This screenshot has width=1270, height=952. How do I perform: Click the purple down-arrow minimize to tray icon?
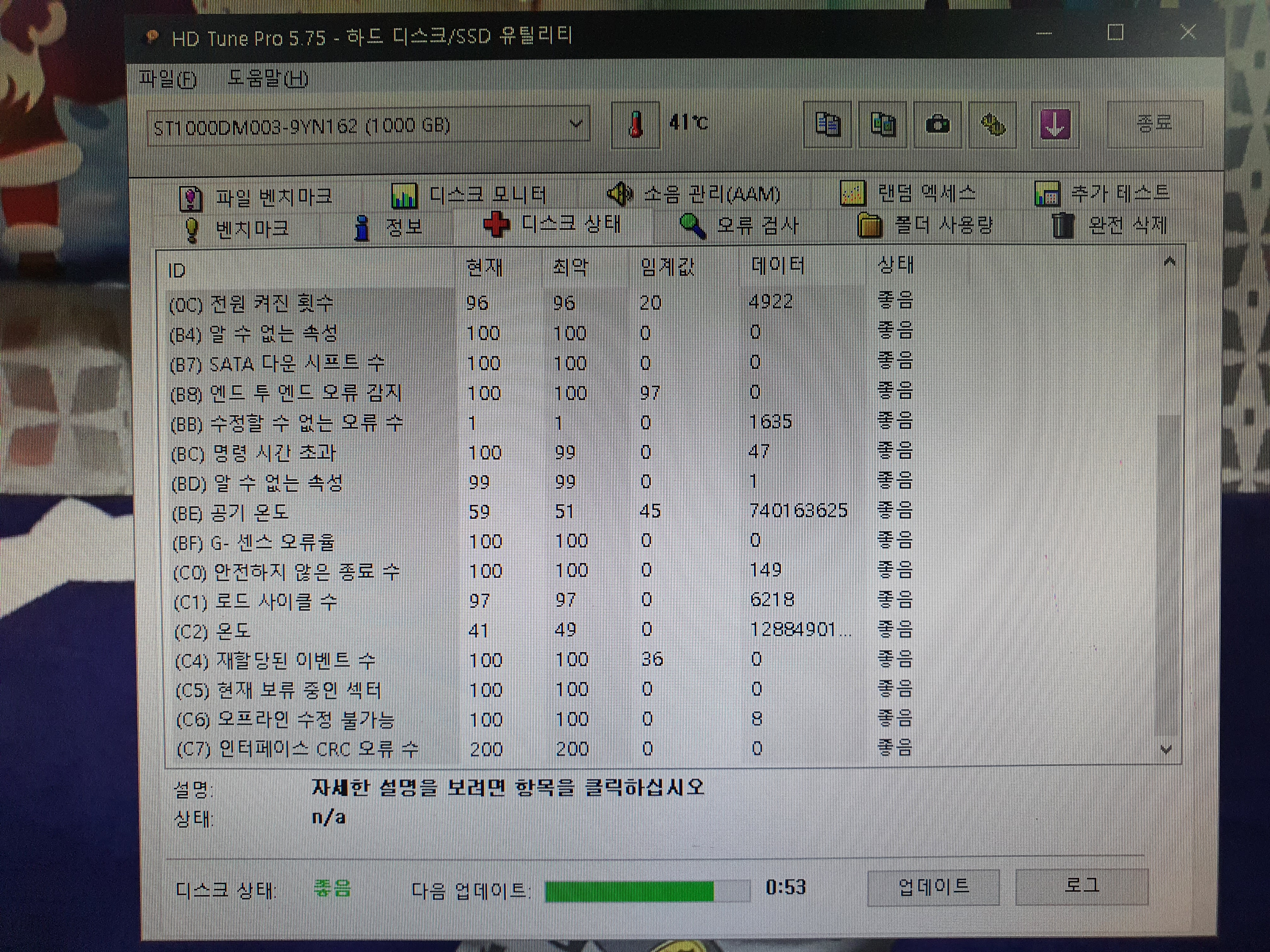(1055, 125)
